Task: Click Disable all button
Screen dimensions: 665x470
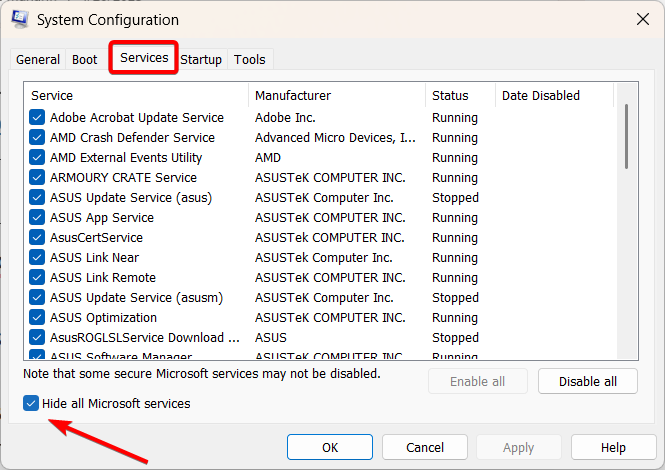Action: click(x=588, y=381)
